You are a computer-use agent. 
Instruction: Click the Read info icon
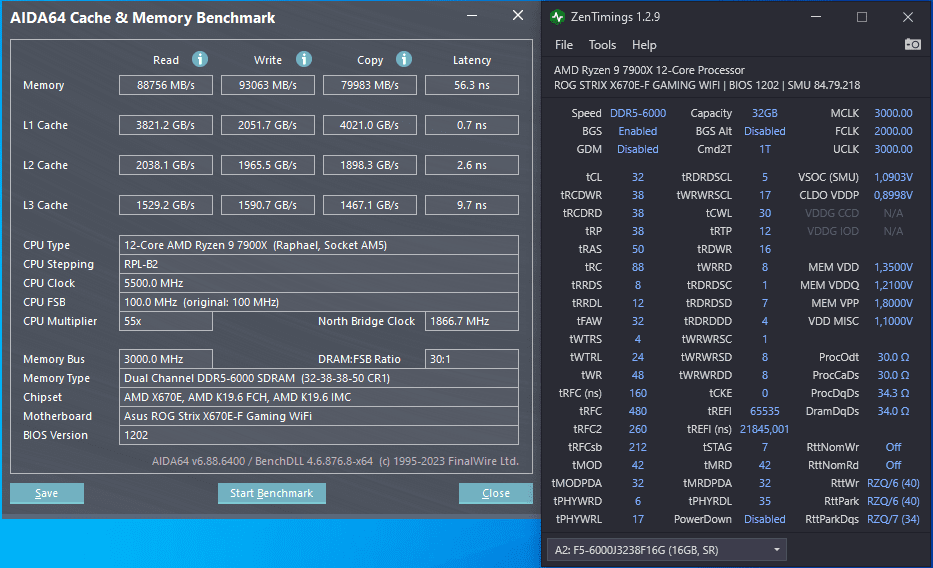coord(200,59)
